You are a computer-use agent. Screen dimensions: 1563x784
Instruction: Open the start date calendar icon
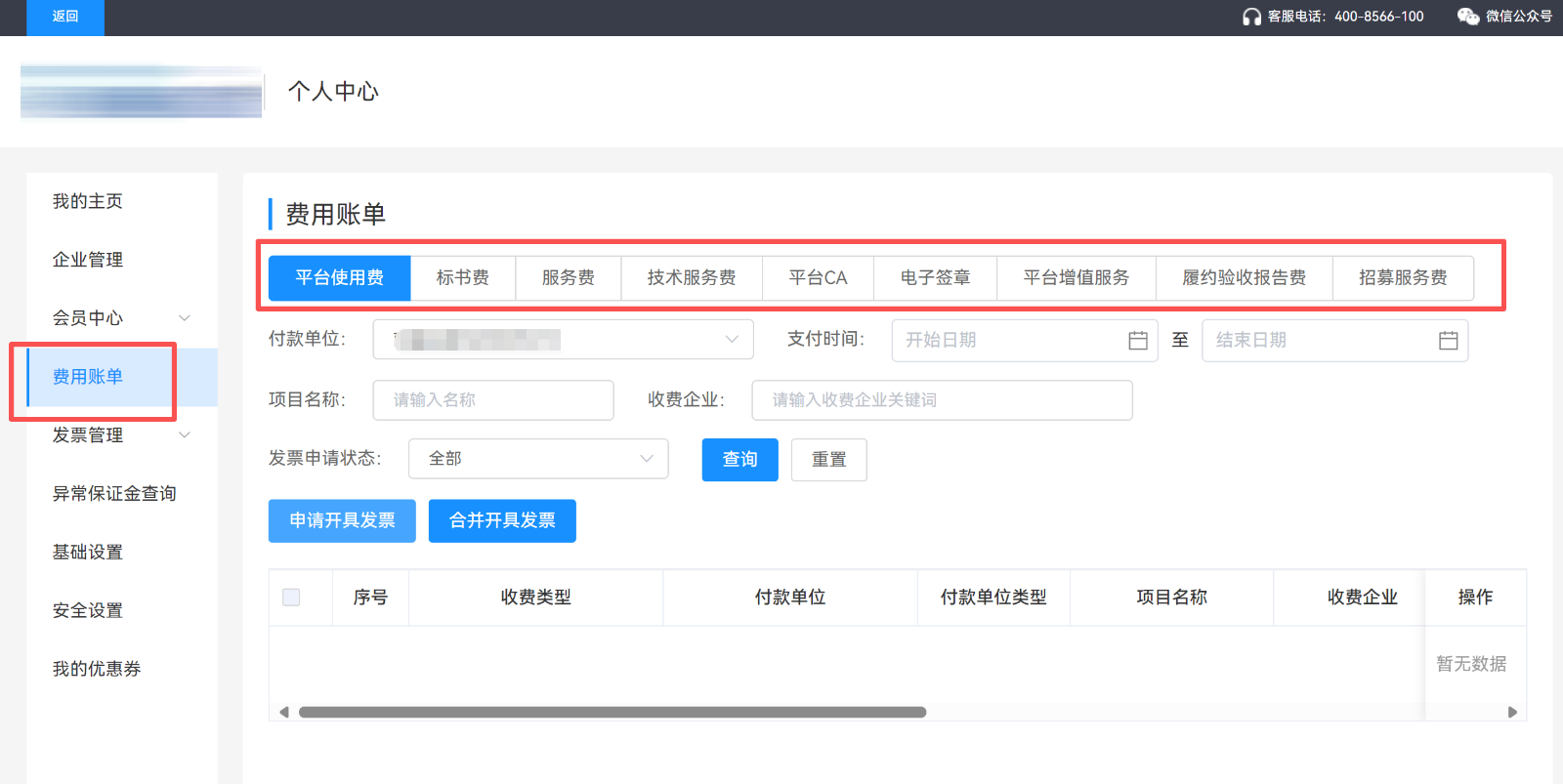(x=1138, y=341)
